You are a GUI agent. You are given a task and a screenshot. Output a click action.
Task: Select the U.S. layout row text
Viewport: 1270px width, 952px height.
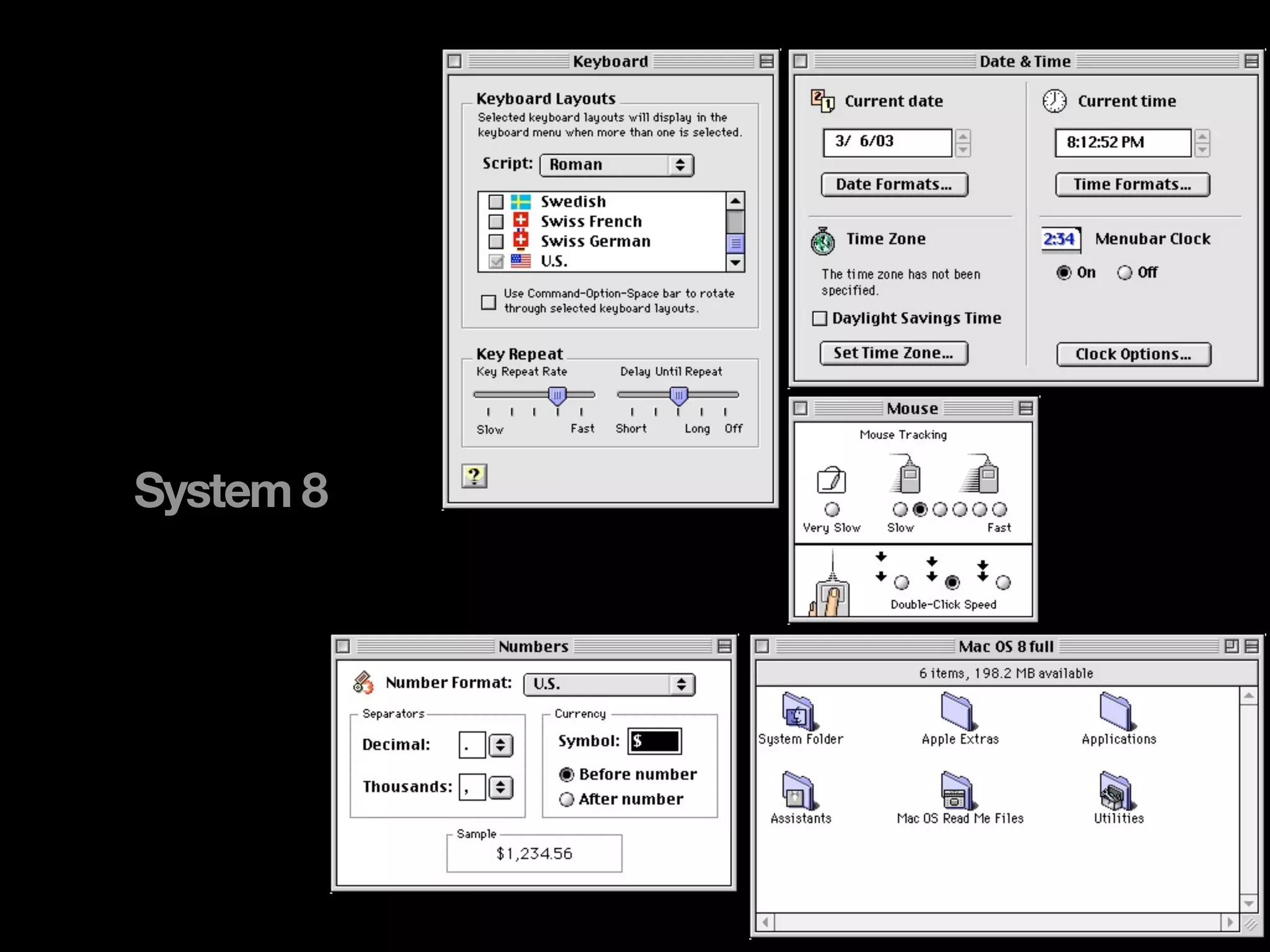[x=554, y=261]
